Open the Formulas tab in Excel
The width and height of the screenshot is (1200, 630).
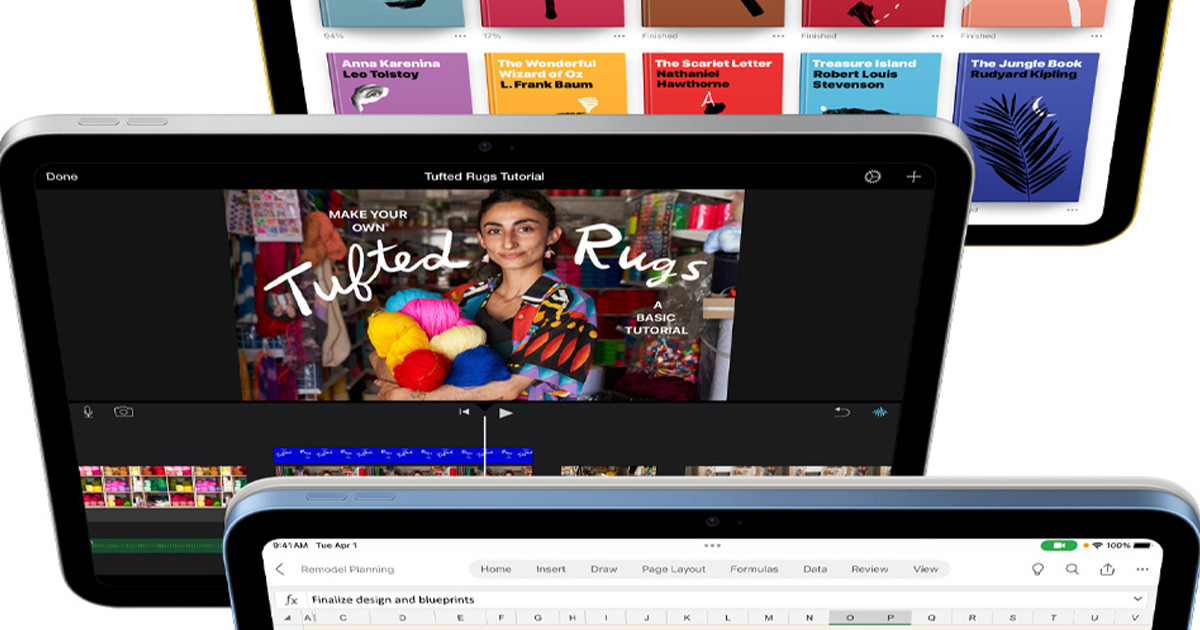click(x=754, y=569)
